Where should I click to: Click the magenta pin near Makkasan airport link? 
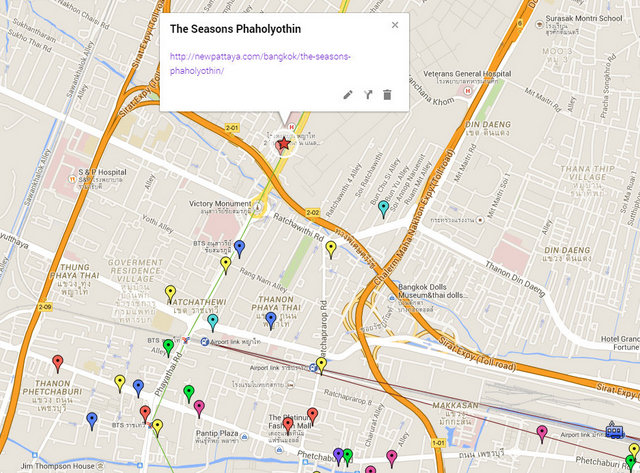pos(542,434)
